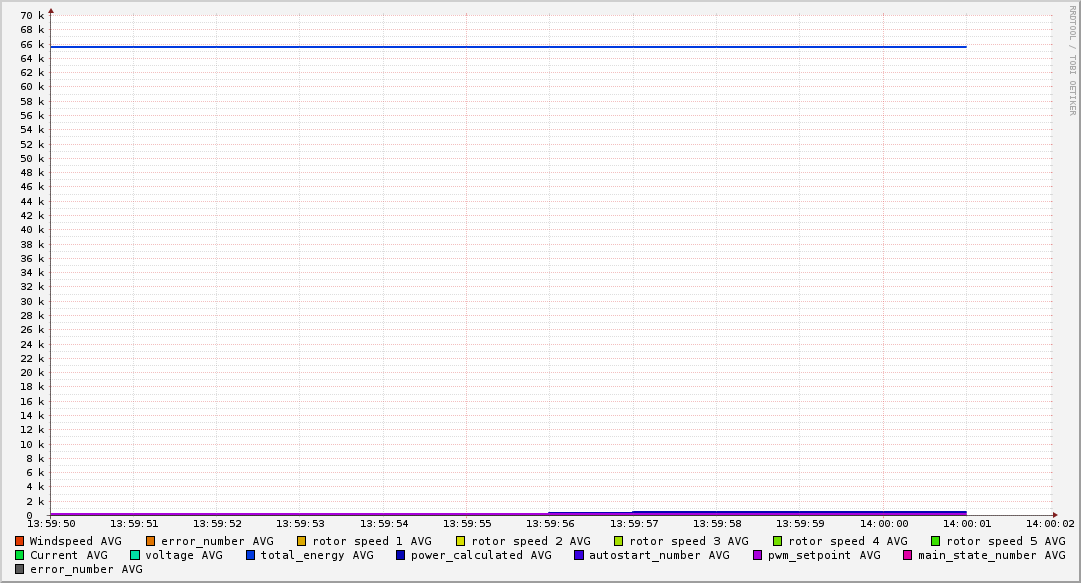The width and height of the screenshot is (1081, 583).
Task: Click the rotor speed 5 AVG swatch
Action: (936, 541)
